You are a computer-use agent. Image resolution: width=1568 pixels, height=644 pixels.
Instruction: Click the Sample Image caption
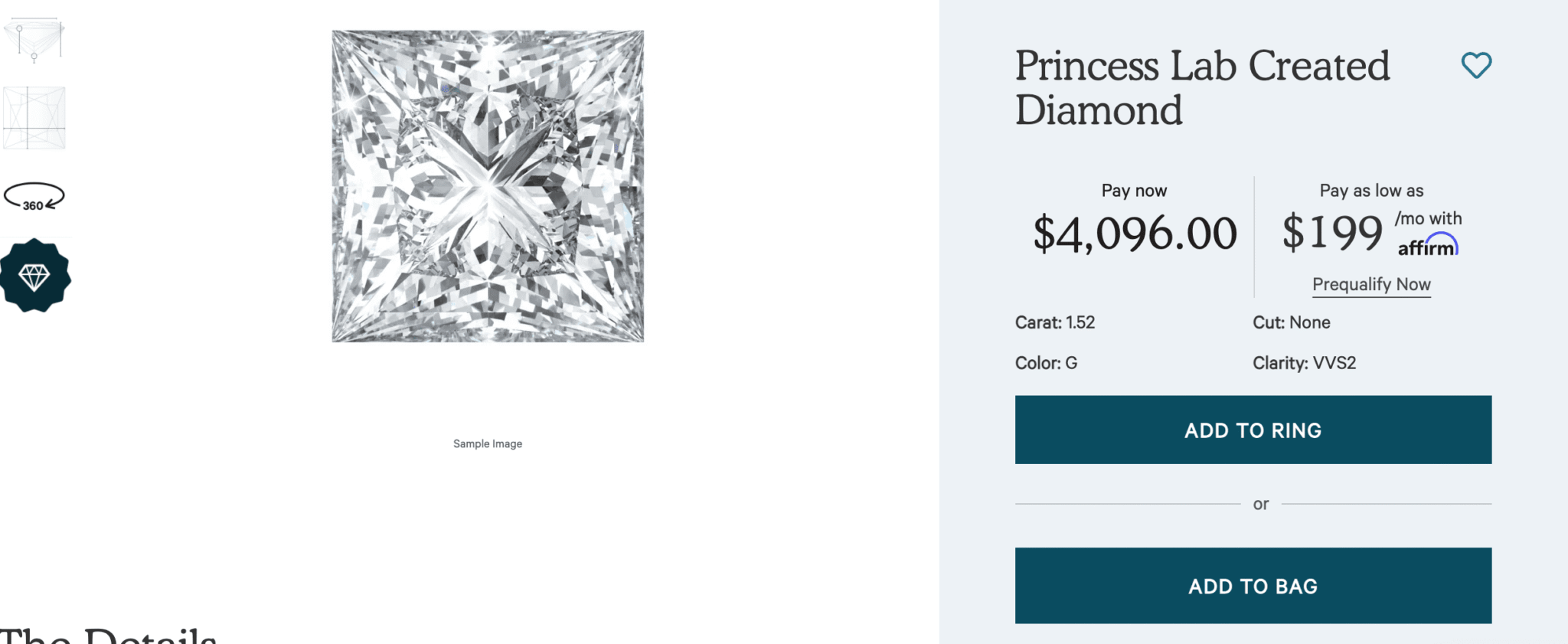(x=487, y=443)
